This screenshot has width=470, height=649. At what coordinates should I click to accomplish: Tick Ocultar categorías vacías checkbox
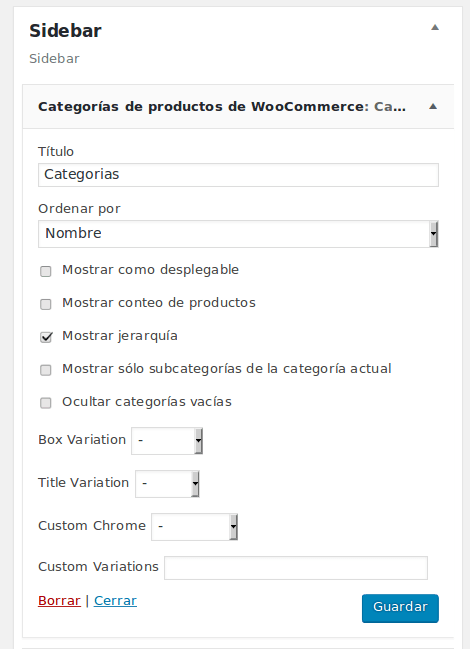(46, 403)
